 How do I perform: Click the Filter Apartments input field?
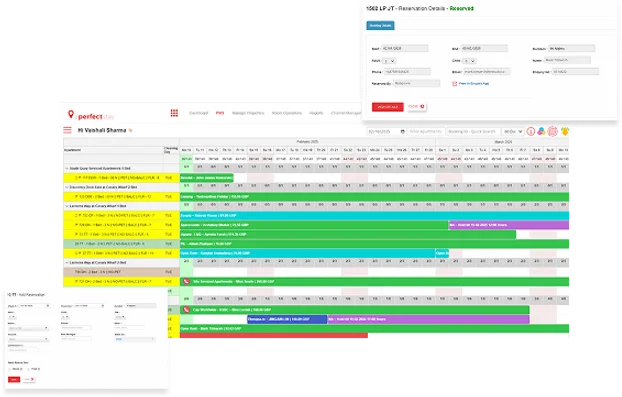tap(426, 131)
